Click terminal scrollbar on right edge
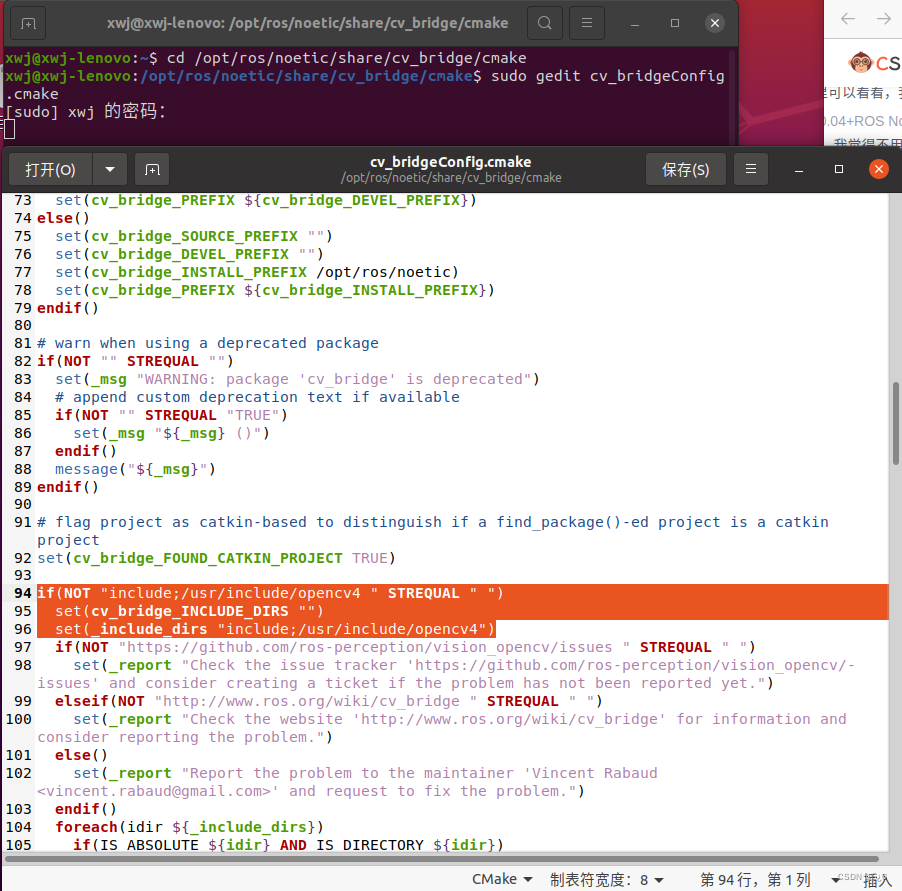This screenshot has height=891, width=902. [x=732, y=97]
